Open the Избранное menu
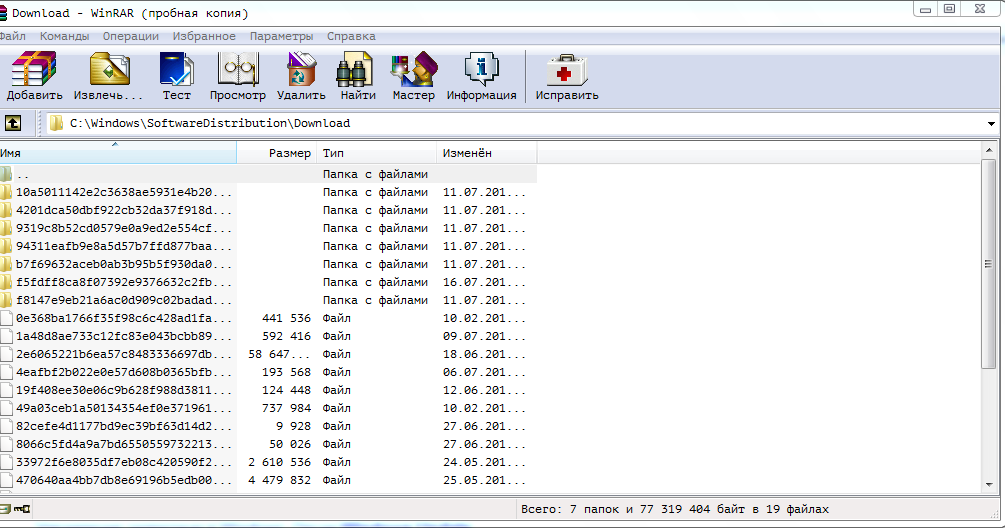 [204, 36]
